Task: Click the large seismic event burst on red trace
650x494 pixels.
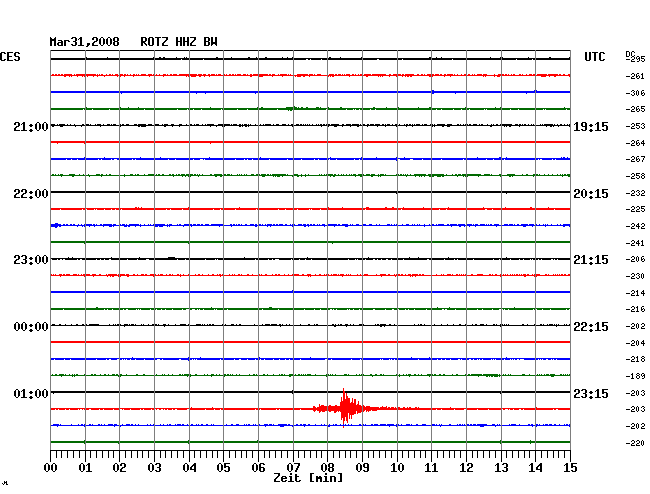Action: (x=345, y=408)
